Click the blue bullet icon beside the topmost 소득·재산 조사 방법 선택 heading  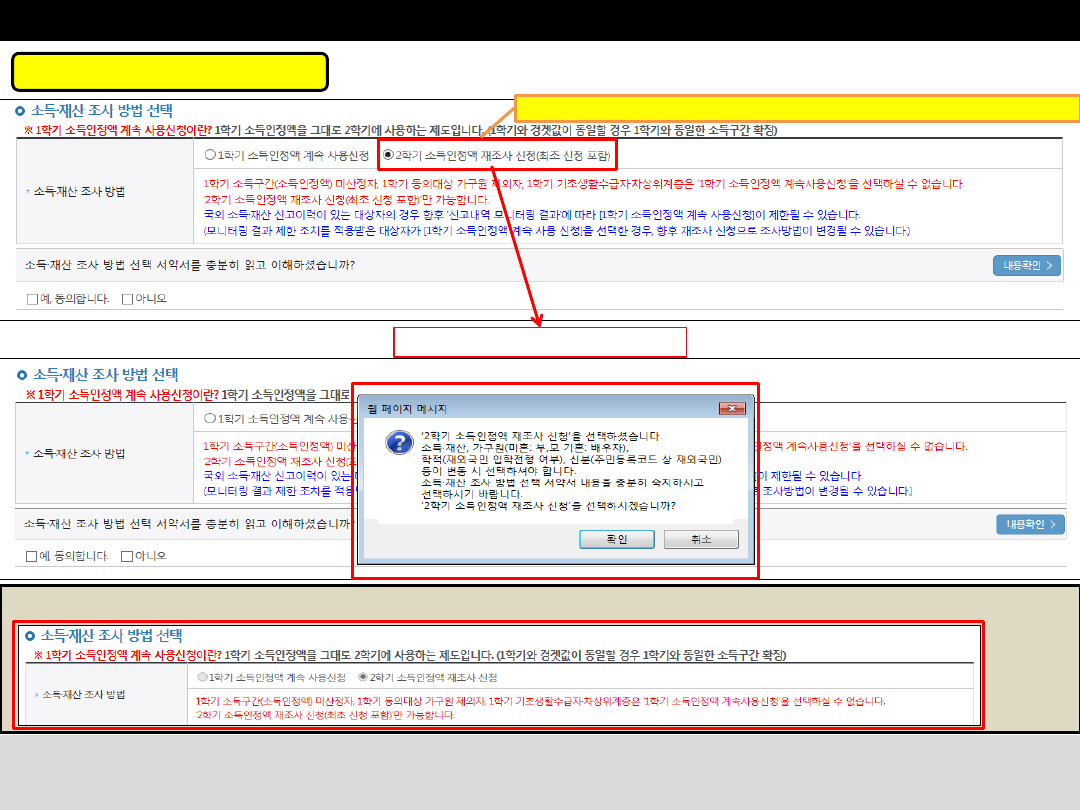21,111
